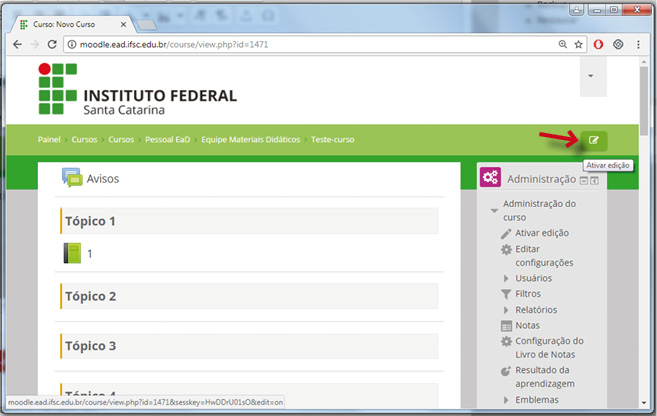Click the green Ativar edição pencil button
This screenshot has height=416, width=657.
pos(593,140)
